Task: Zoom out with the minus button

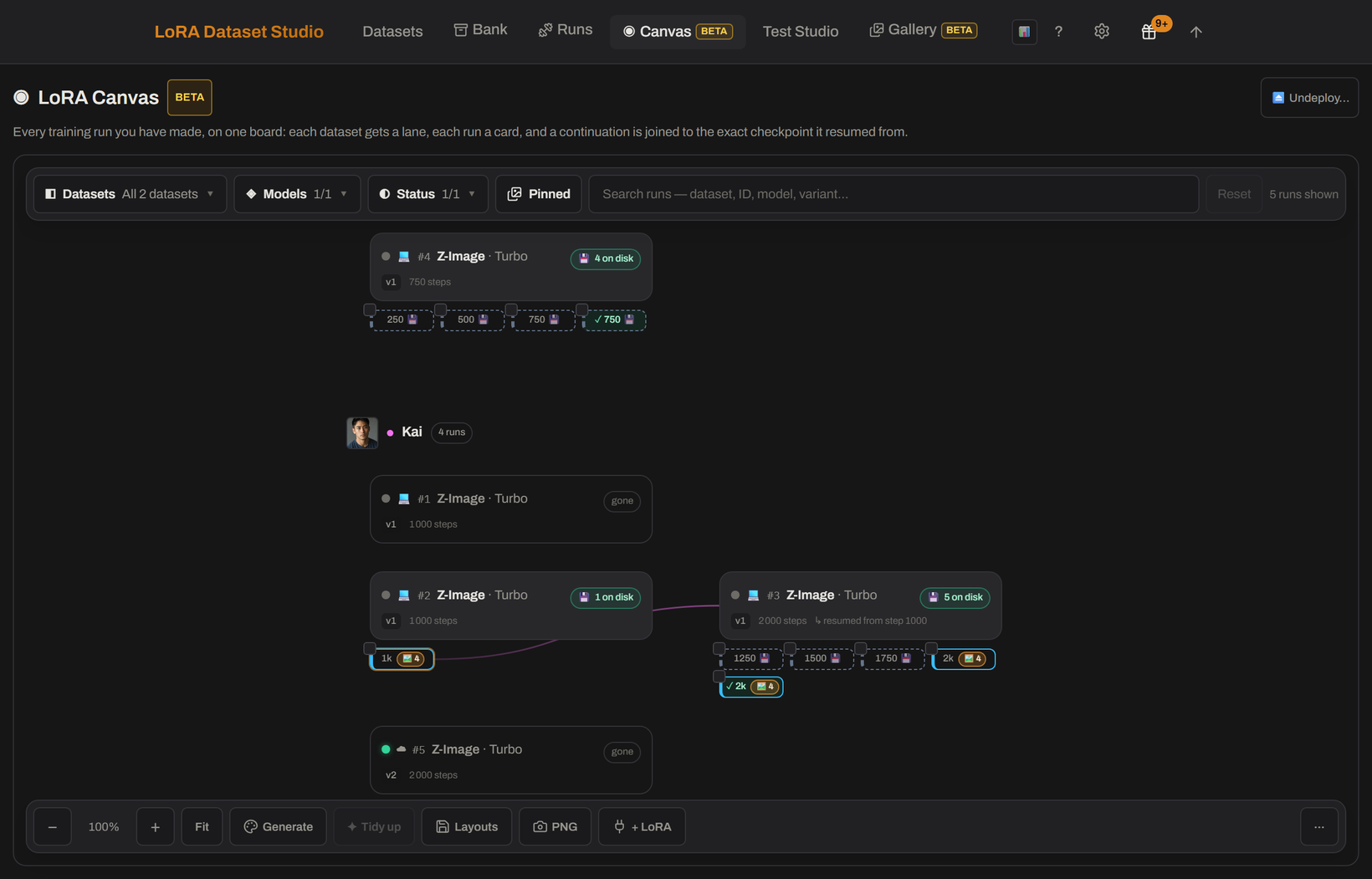Action: coord(53,826)
